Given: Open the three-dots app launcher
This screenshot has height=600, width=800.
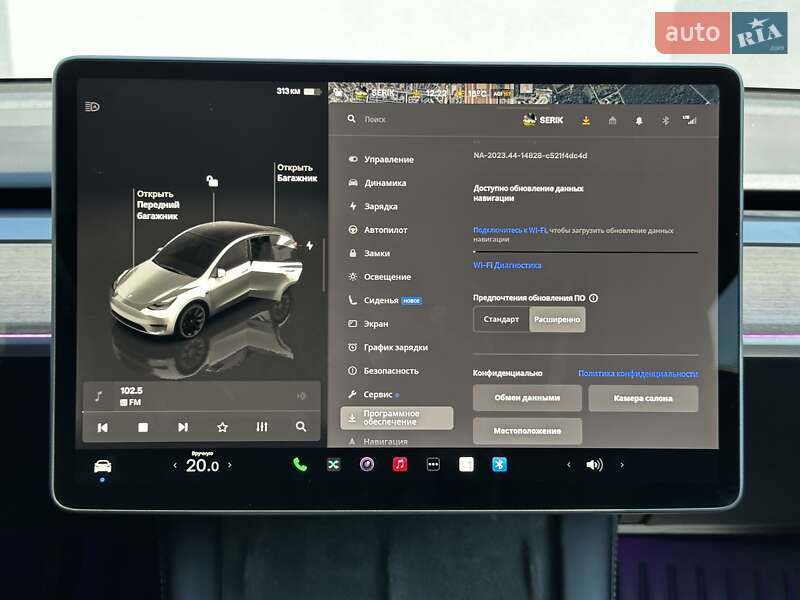Looking at the screenshot, I should pyautogui.click(x=433, y=464).
